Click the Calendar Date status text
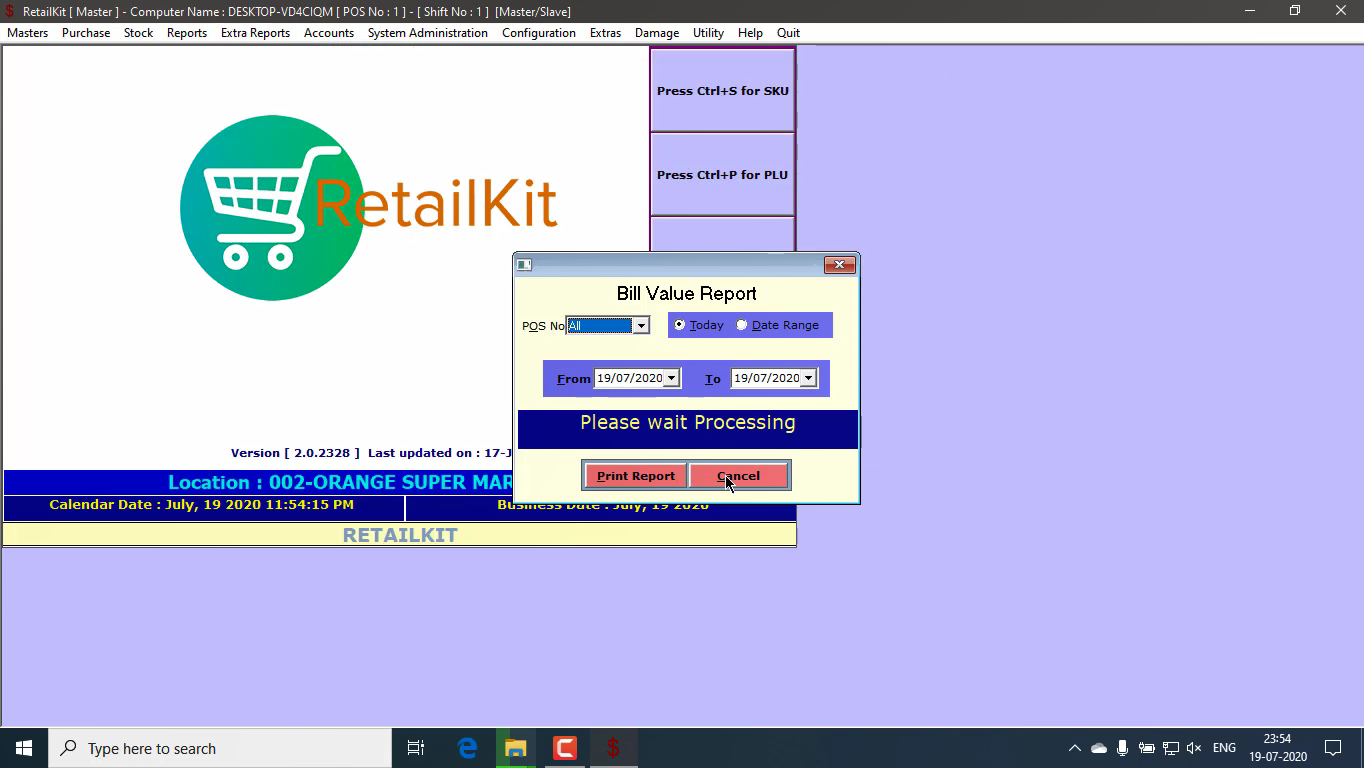 point(201,505)
